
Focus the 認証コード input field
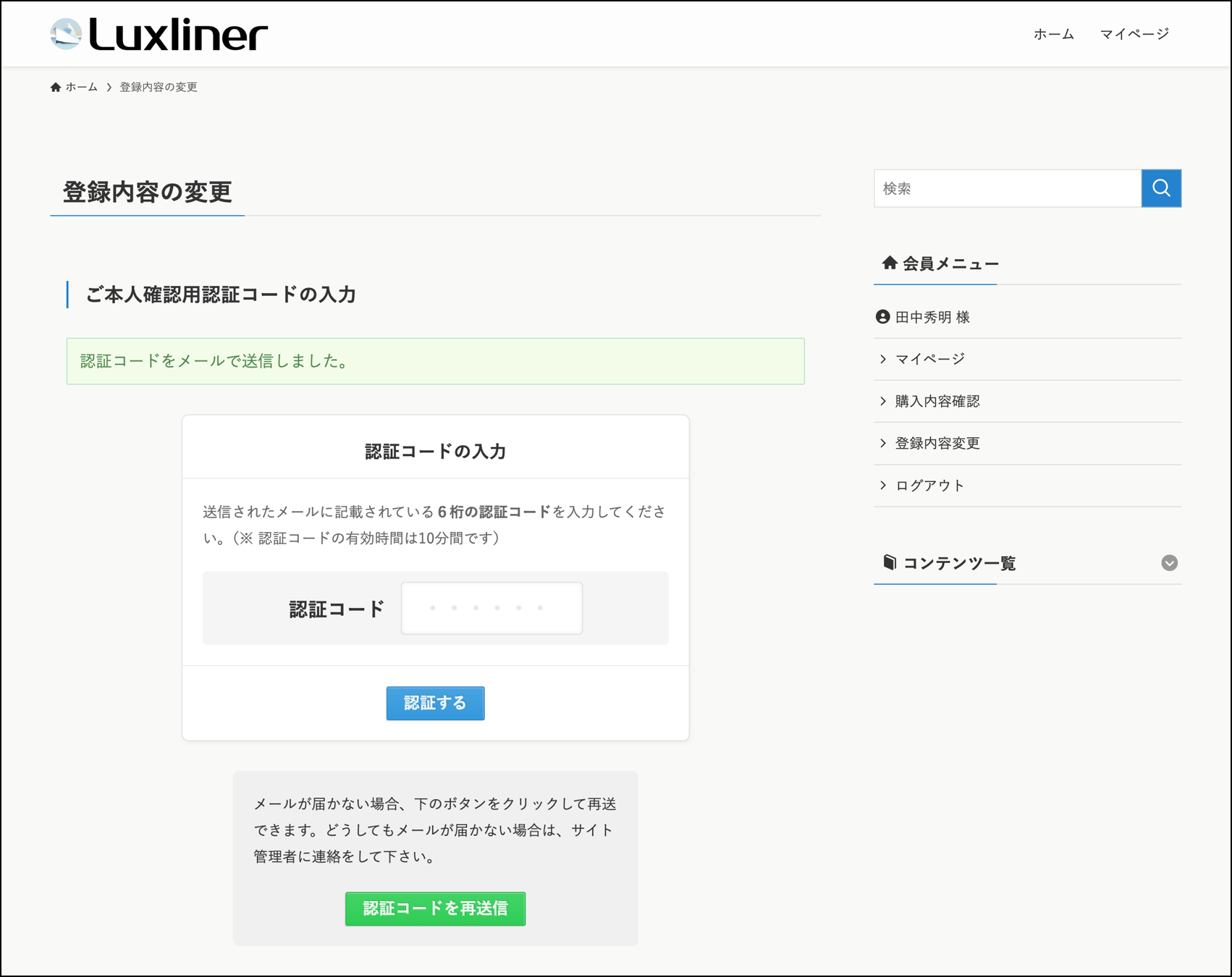[491, 608]
